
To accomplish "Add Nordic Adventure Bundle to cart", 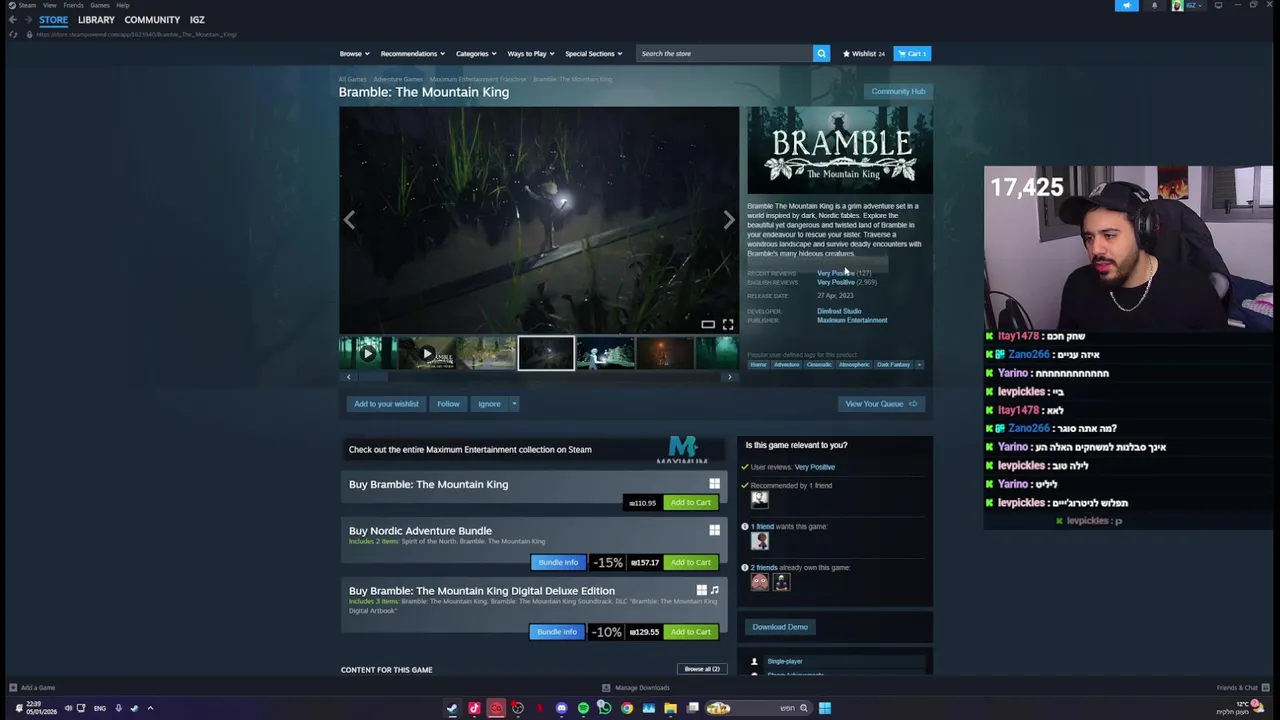I will [690, 562].
